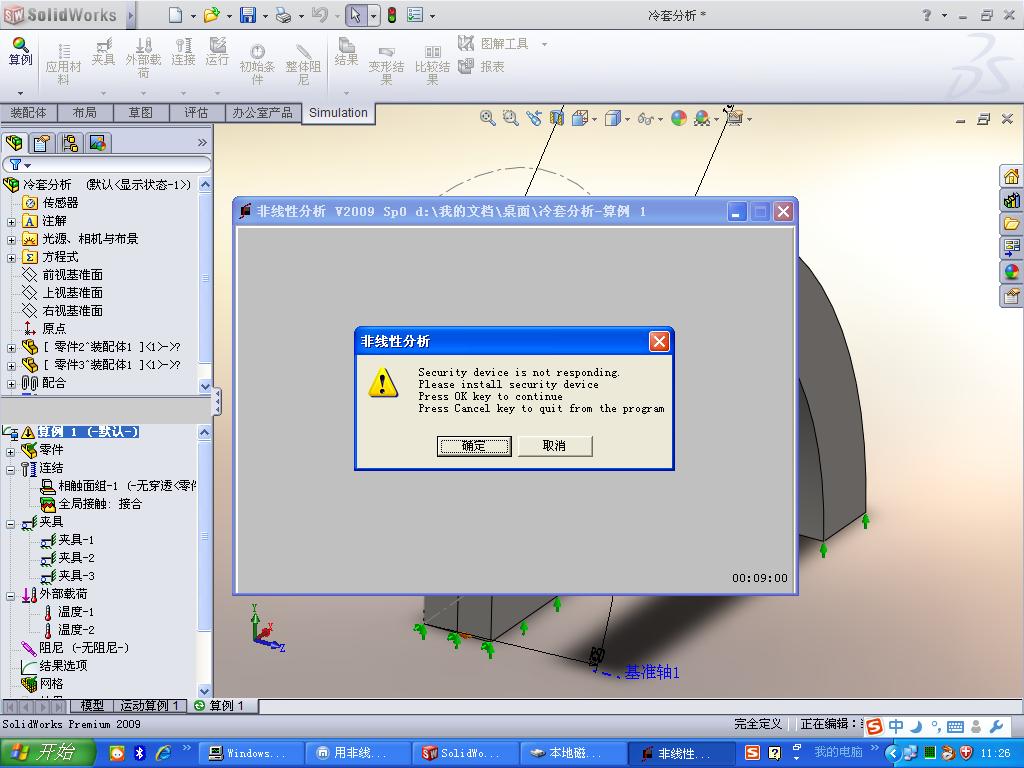
Task: Open the SolidWo... taskbar button
Action: [465, 753]
